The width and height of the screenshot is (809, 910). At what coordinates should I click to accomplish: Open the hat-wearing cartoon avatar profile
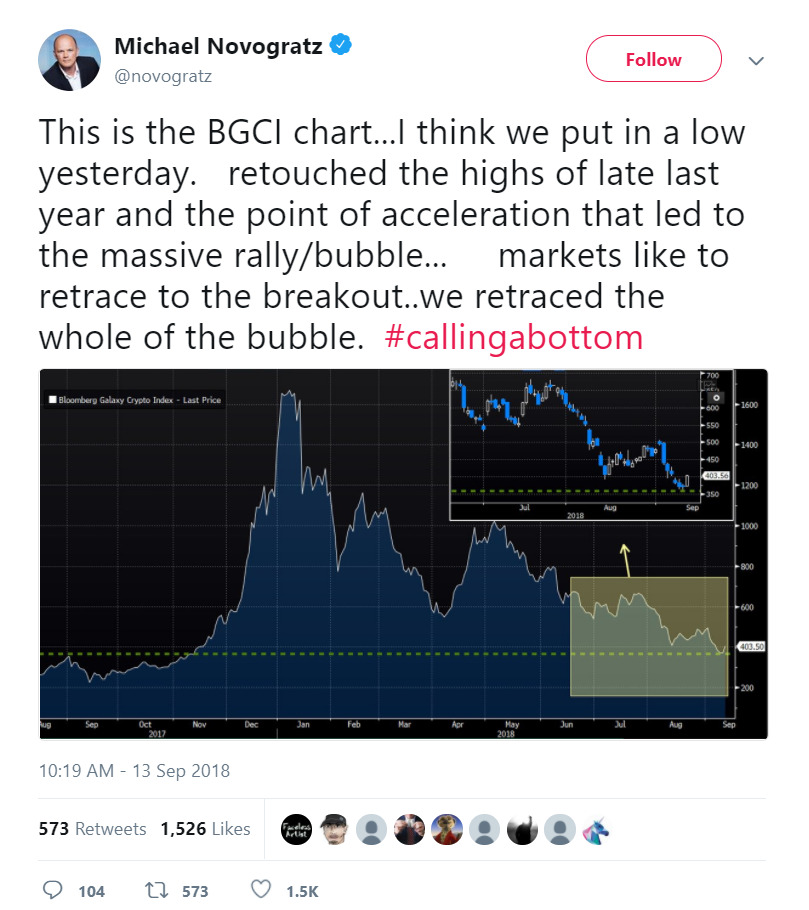[334, 829]
